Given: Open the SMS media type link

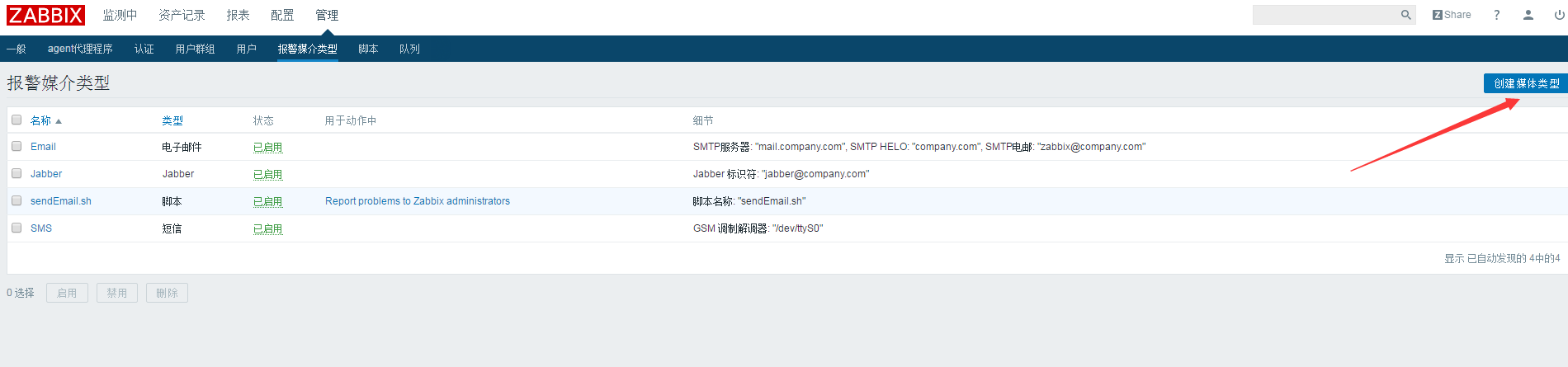Looking at the screenshot, I should tap(41, 228).
